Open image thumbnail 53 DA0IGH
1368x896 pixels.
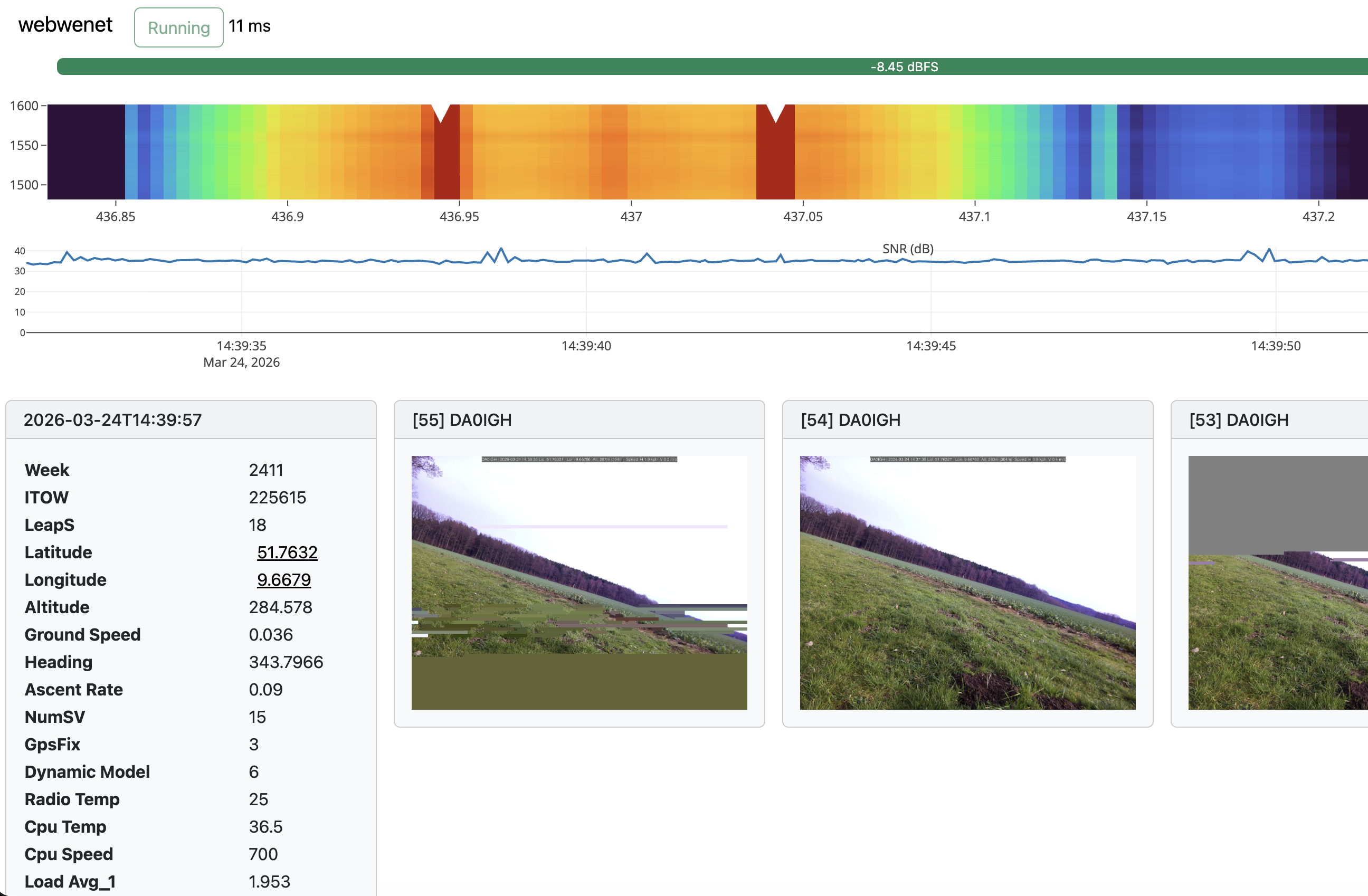tap(1277, 582)
